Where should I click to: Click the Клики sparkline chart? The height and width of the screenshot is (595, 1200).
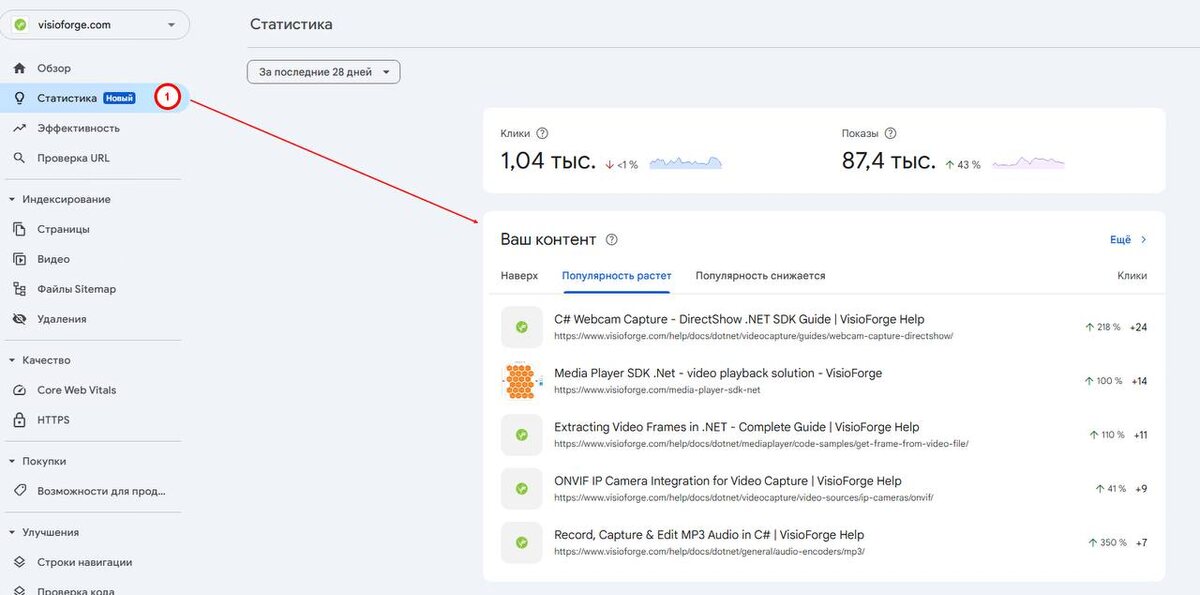685,163
